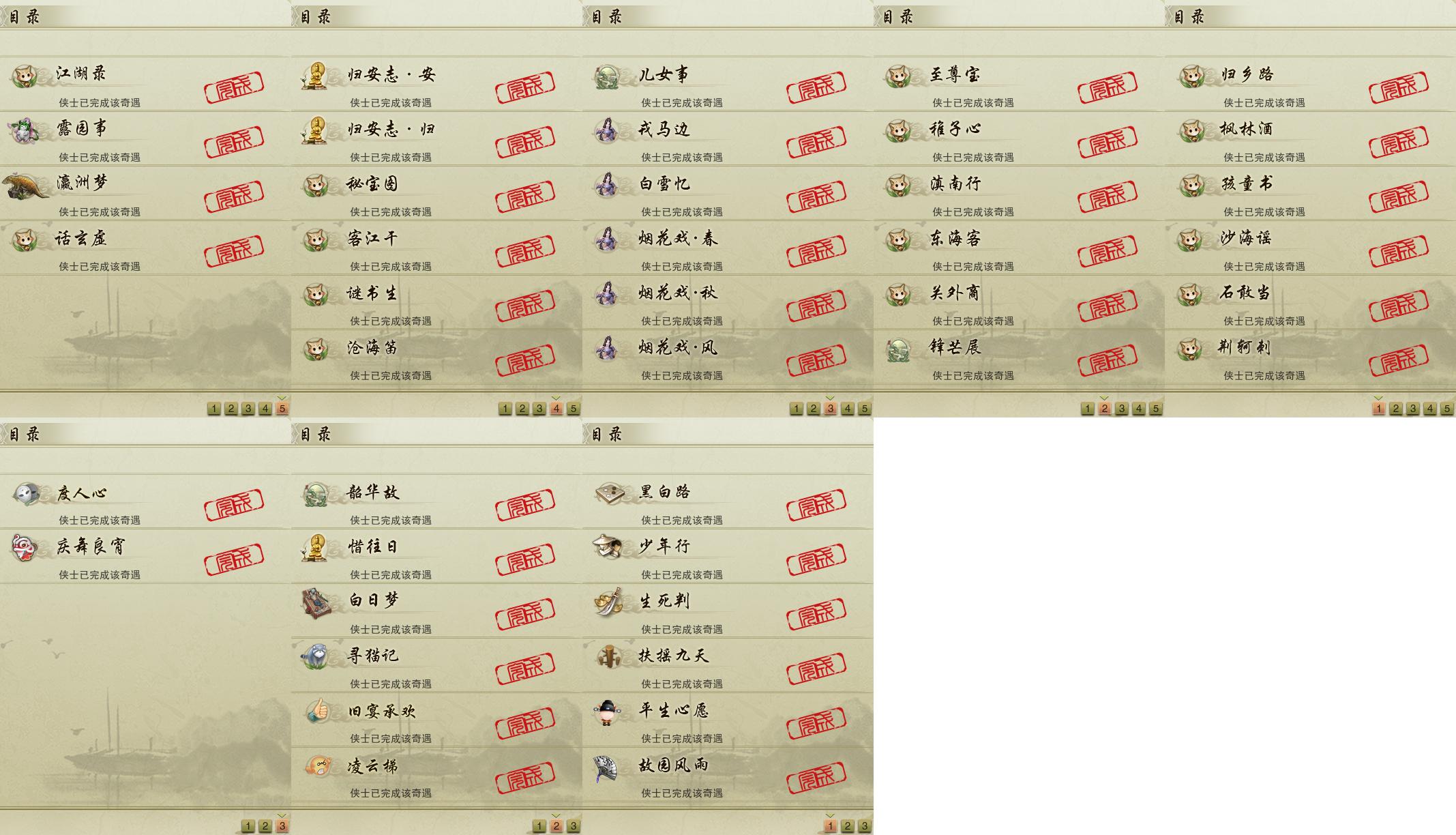Open the 至尊宝 adventure entry
The image size is (1456, 835).
[1019, 84]
